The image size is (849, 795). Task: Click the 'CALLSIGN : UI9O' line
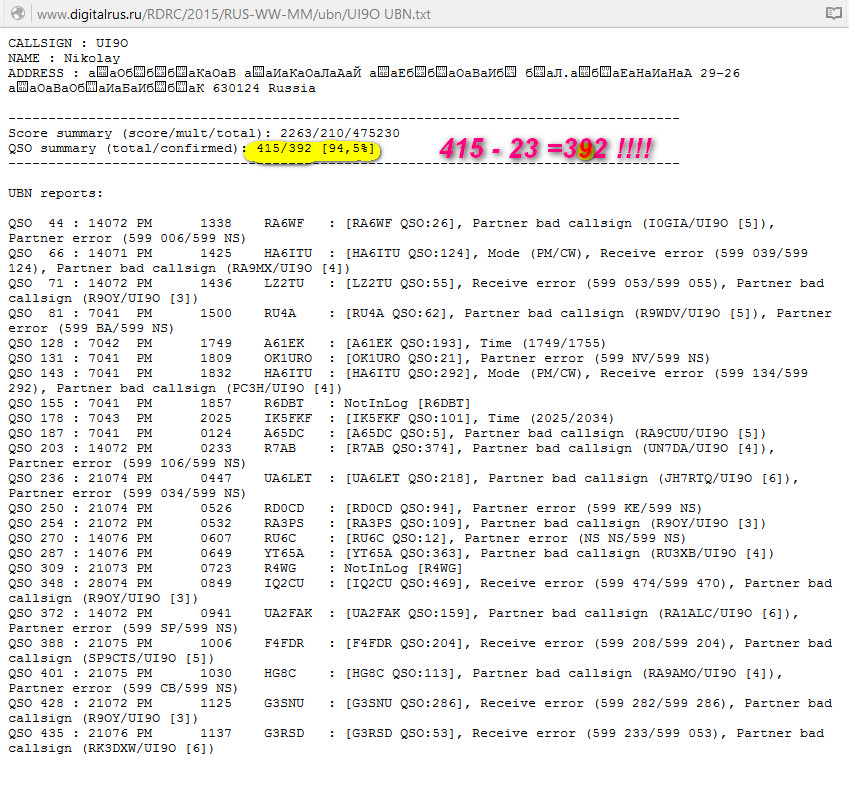pos(68,43)
